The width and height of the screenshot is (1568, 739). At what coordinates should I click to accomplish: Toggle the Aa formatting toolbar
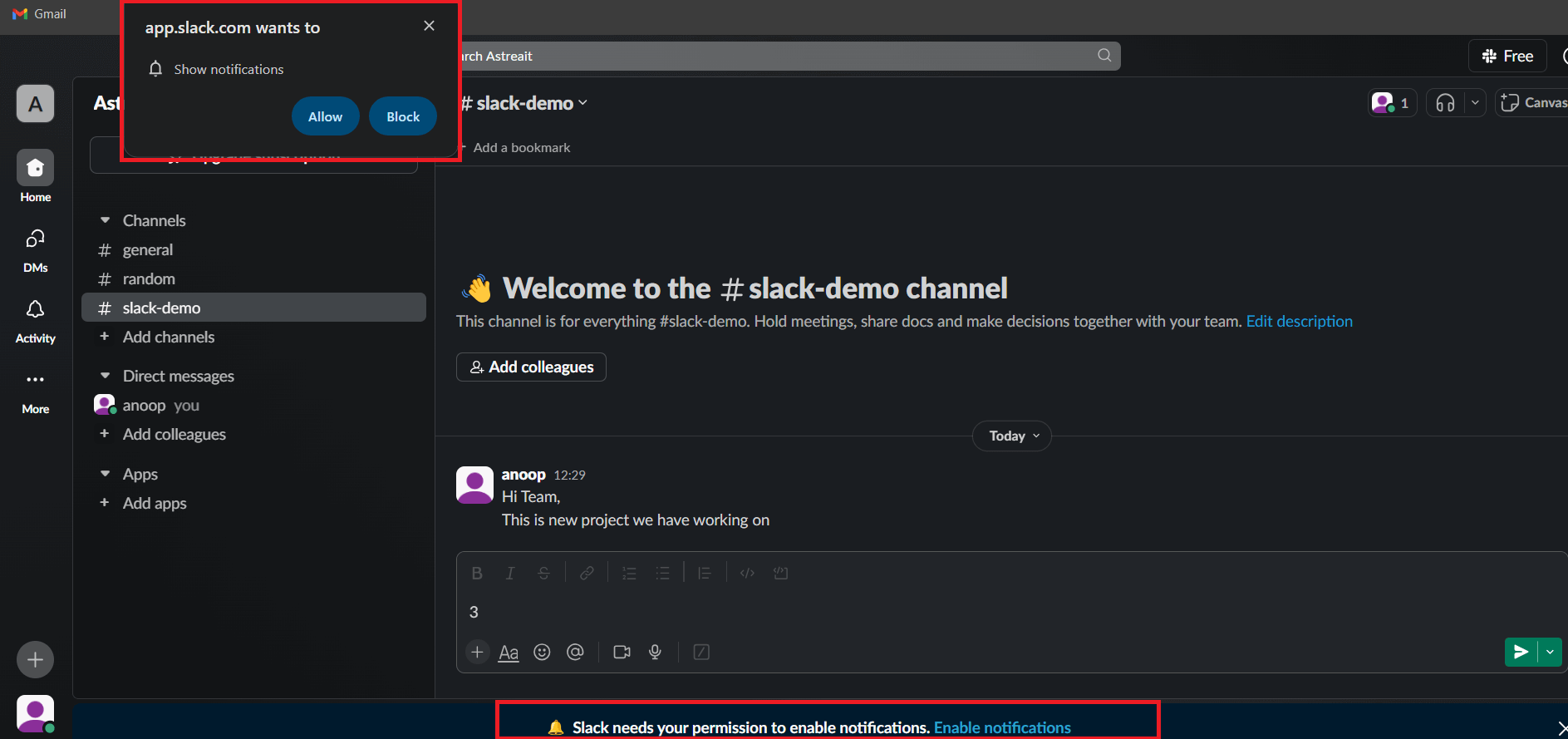pyautogui.click(x=509, y=653)
